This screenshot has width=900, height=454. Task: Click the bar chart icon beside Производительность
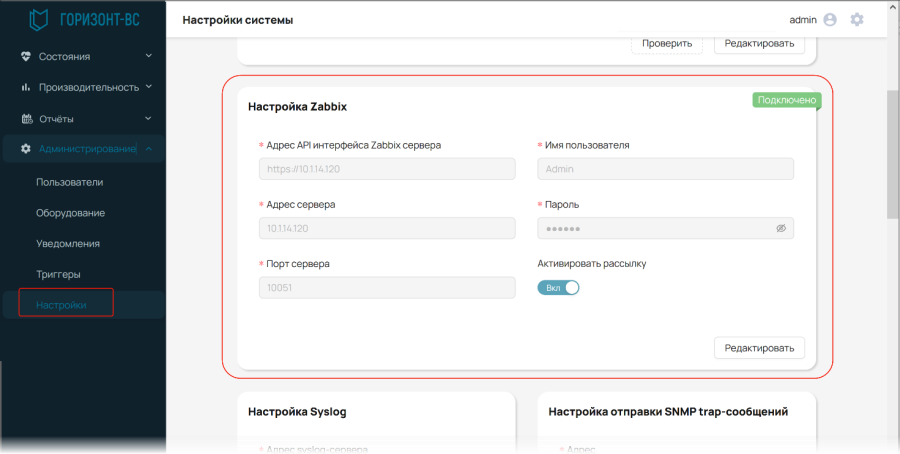(25, 87)
